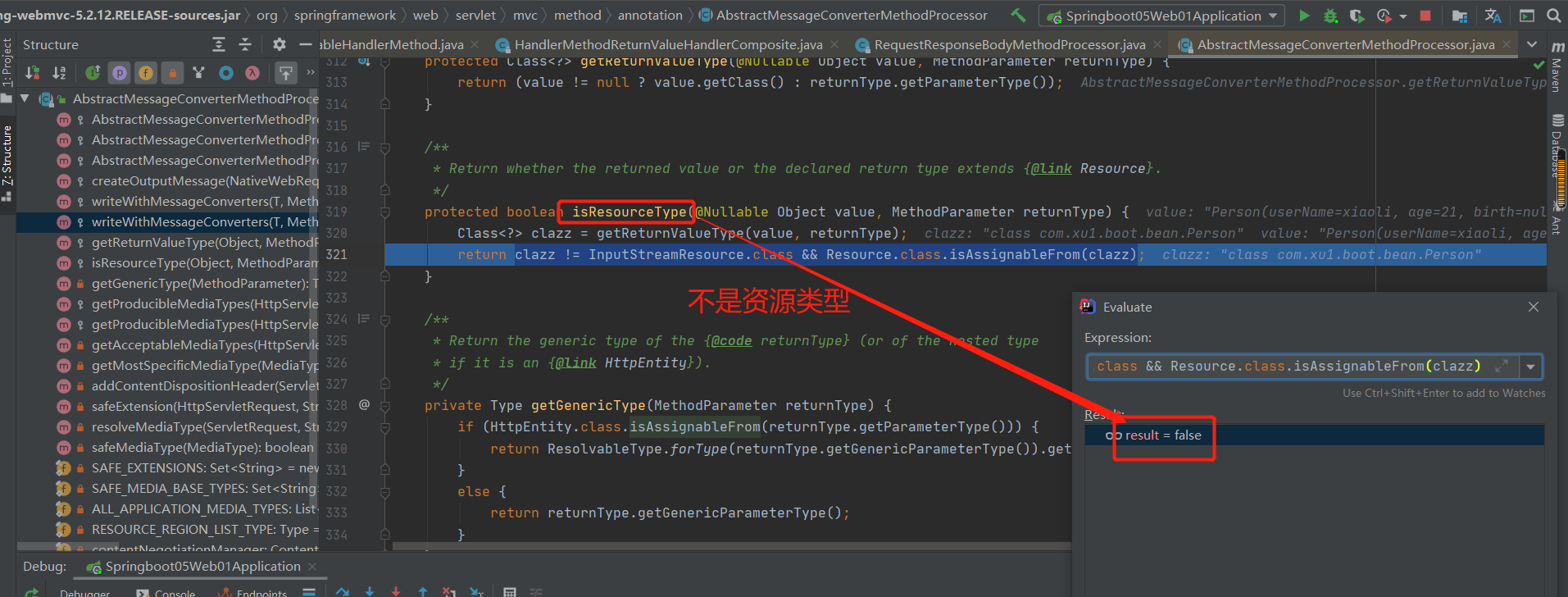Image resolution: width=1568 pixels, height=597 pixels.
Task: Run Springboot05Web01Application with the green play icon
Action: pyautogui.click(x=1304, y=16)
